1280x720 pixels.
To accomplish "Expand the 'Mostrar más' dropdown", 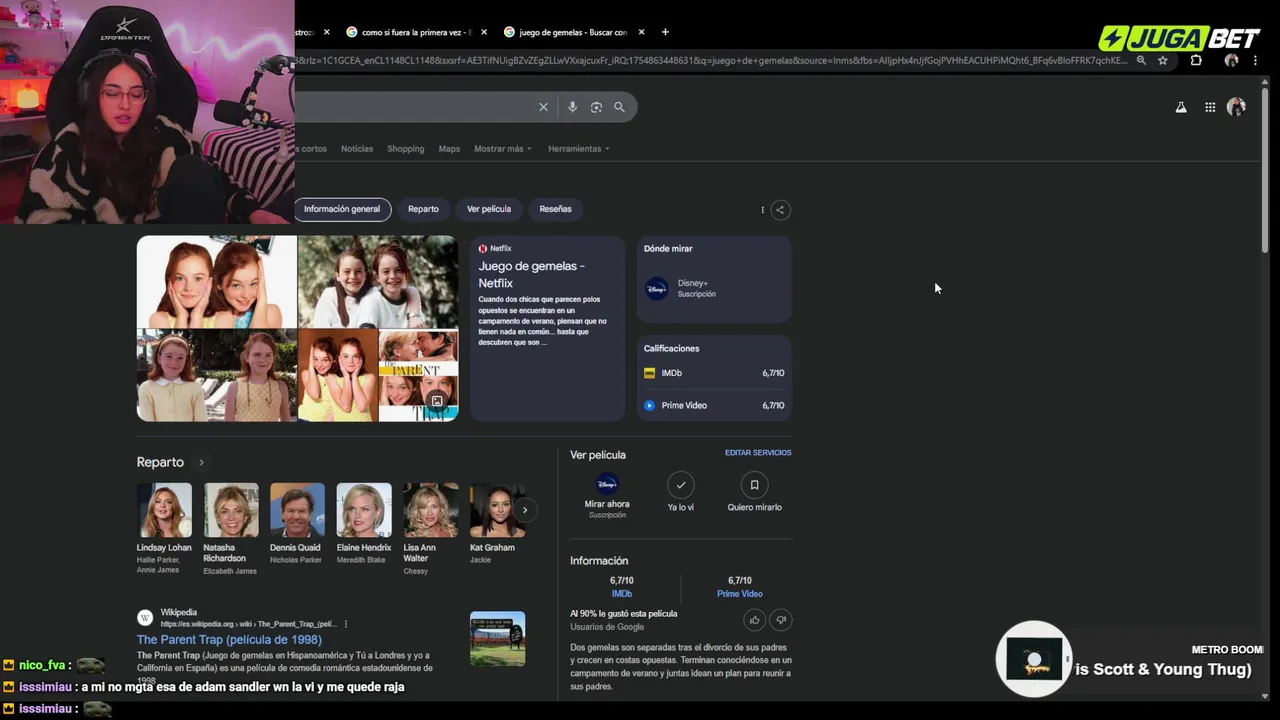I will (x=503, y=149).
